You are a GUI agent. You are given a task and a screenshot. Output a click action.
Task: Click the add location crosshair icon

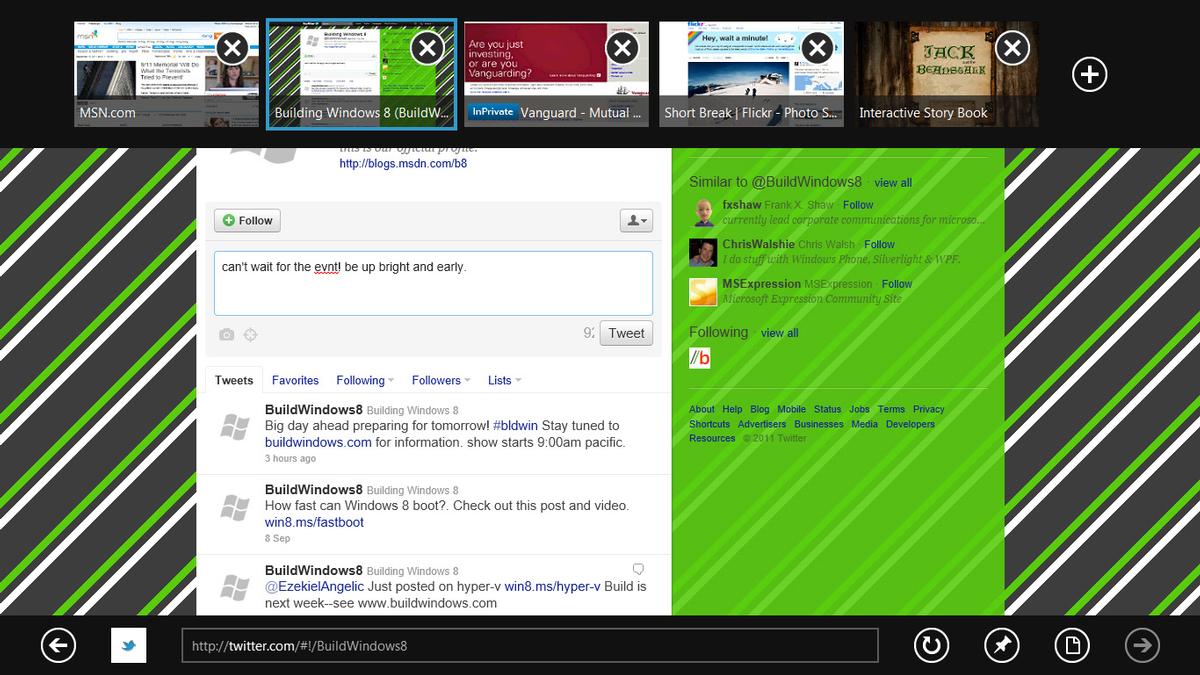point(251,335)
